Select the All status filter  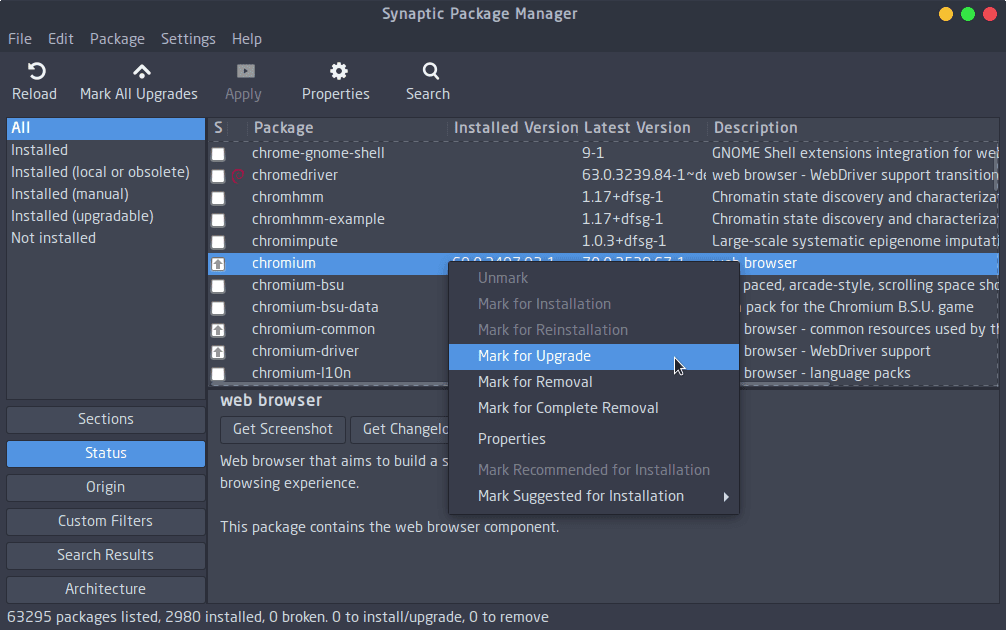[106, 128]
